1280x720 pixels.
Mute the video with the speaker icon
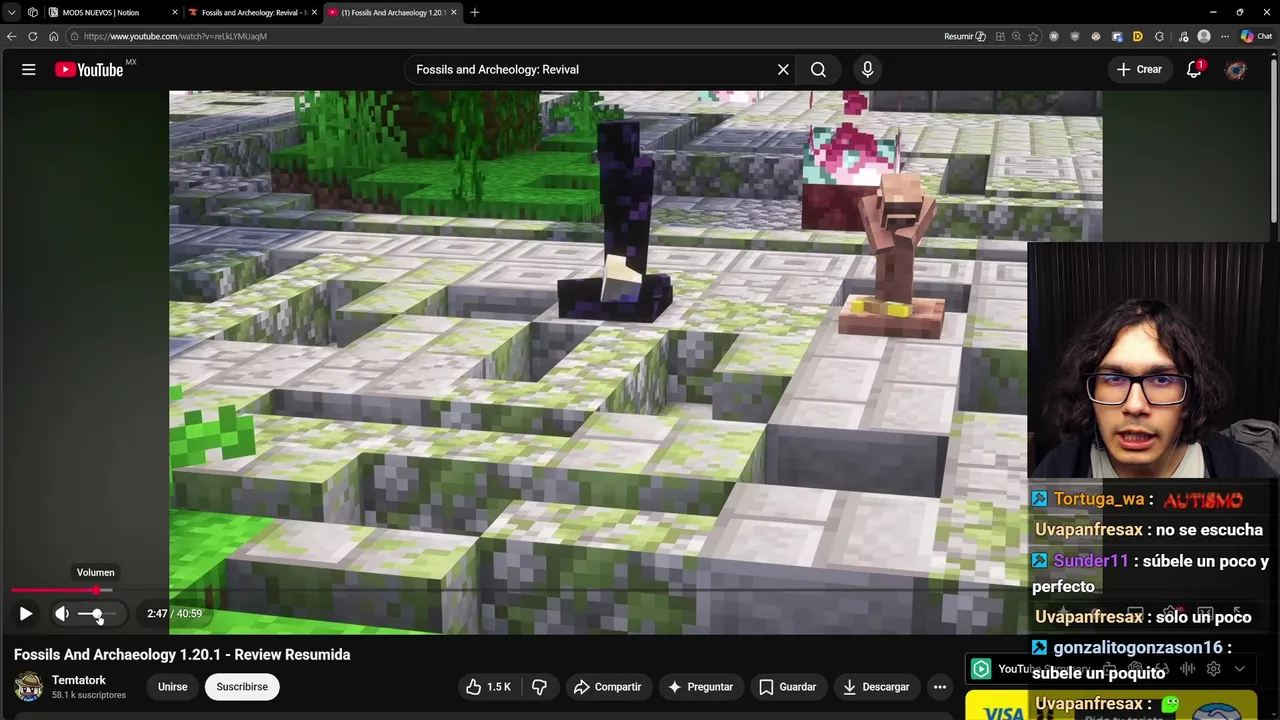62,614
